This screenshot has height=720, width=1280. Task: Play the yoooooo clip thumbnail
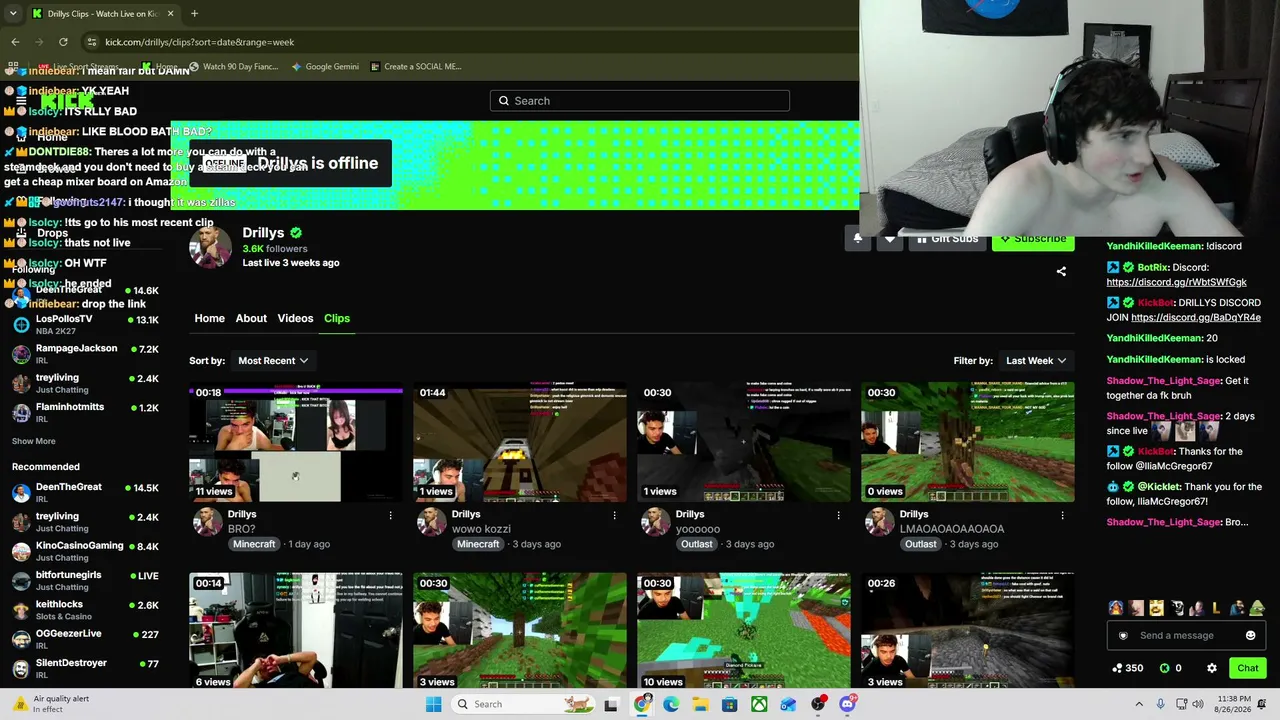click(x=744, y=442)
